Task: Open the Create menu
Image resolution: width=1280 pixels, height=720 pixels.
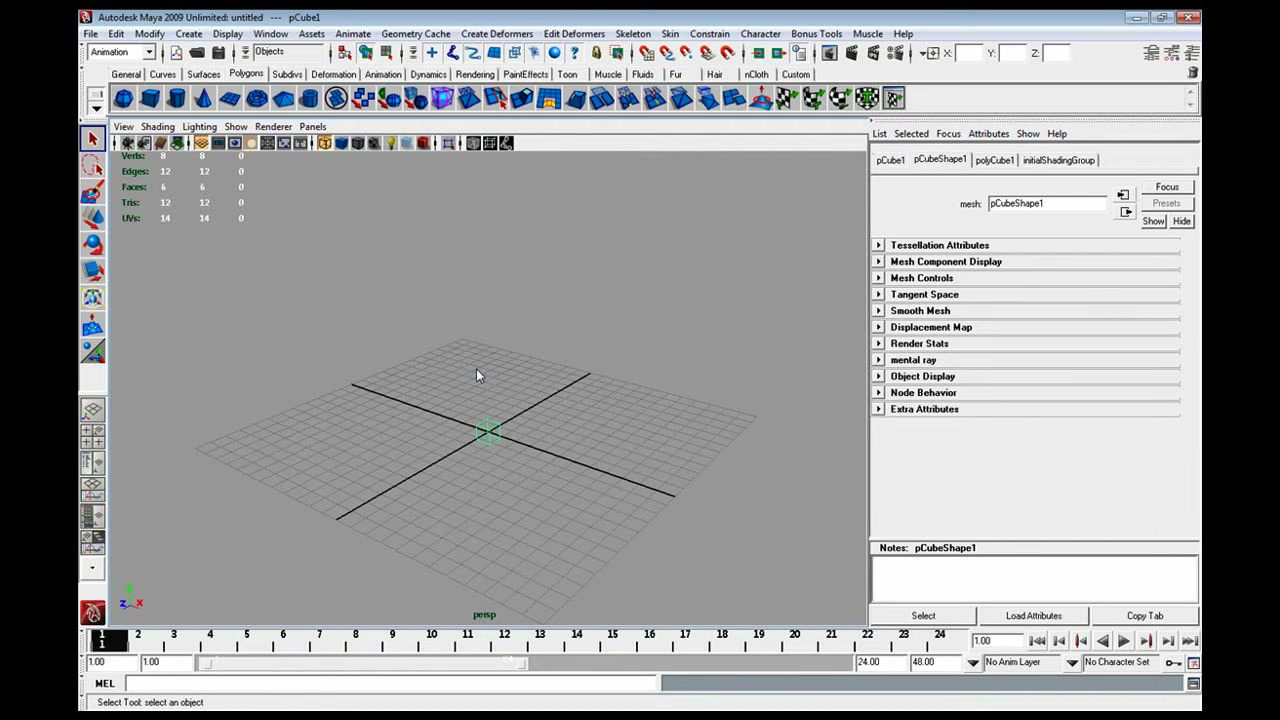Action: [189, 34]
